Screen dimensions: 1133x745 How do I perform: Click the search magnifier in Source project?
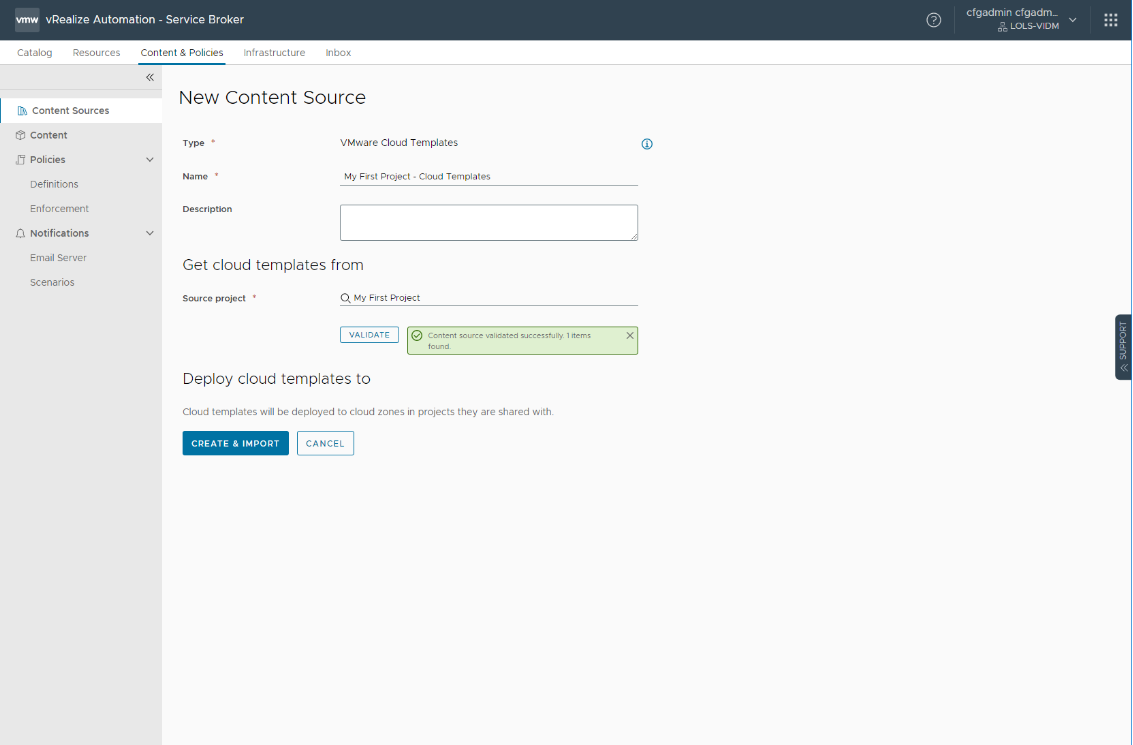345,298
